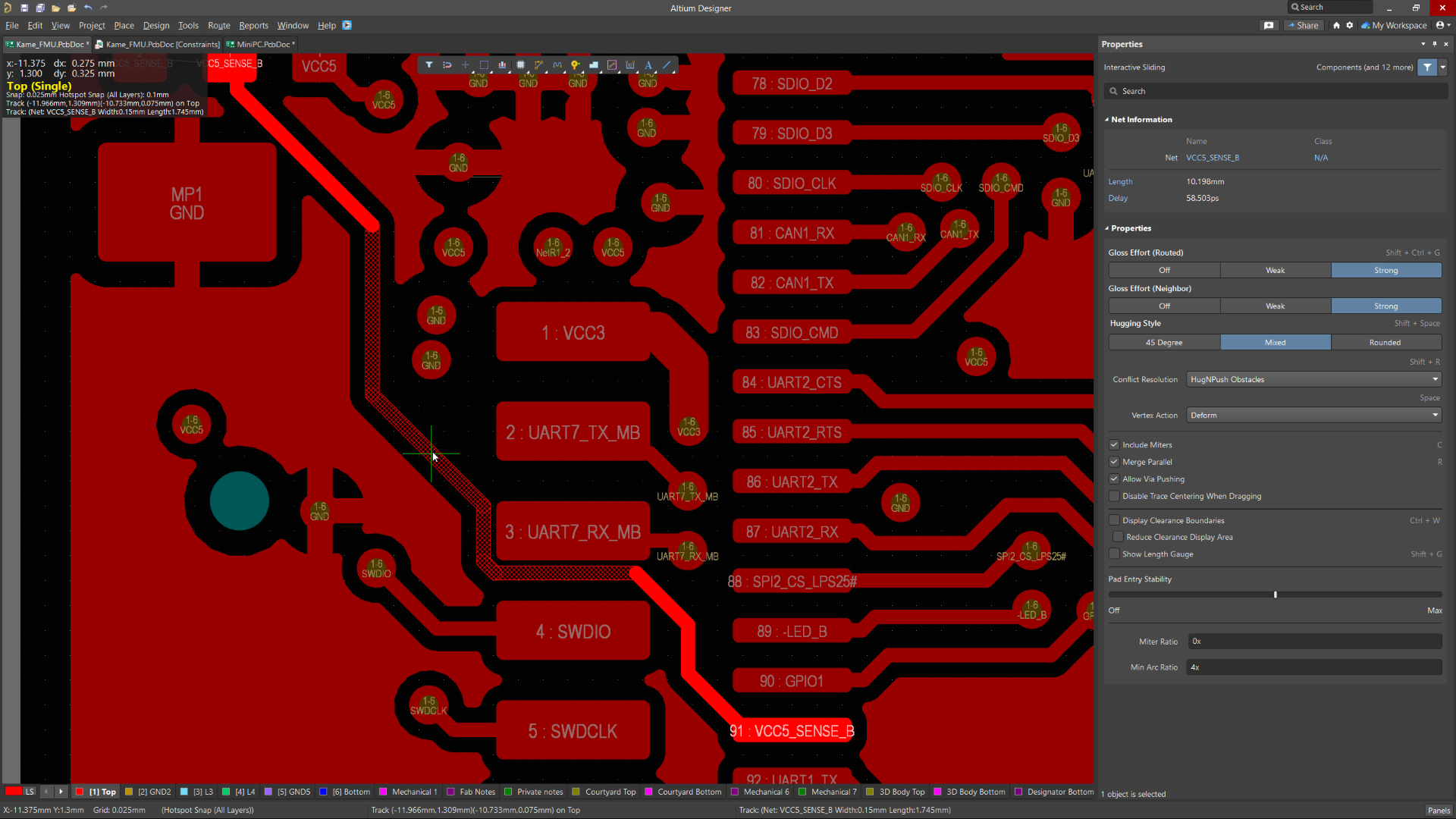
Task: Uncheck Allow Via Pushing
Action: click(1114, 479)
